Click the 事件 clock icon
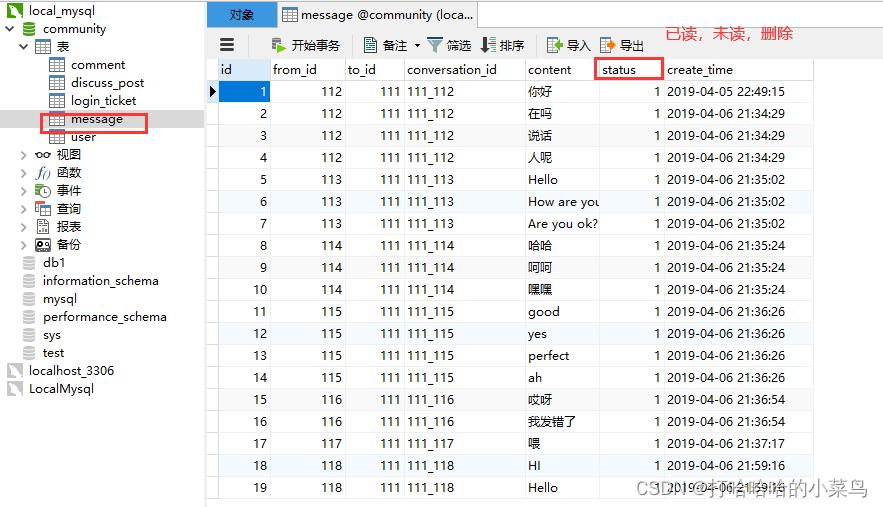 43,190
